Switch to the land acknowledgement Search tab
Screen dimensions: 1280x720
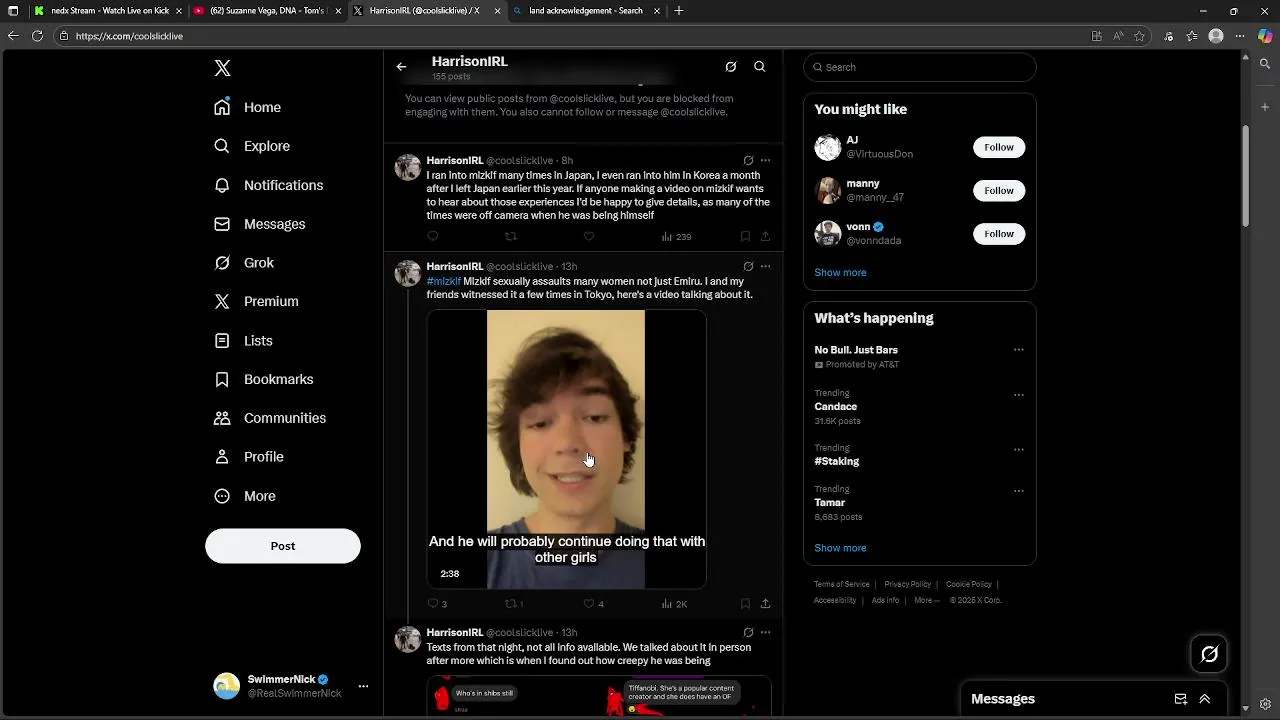(586, 11)
